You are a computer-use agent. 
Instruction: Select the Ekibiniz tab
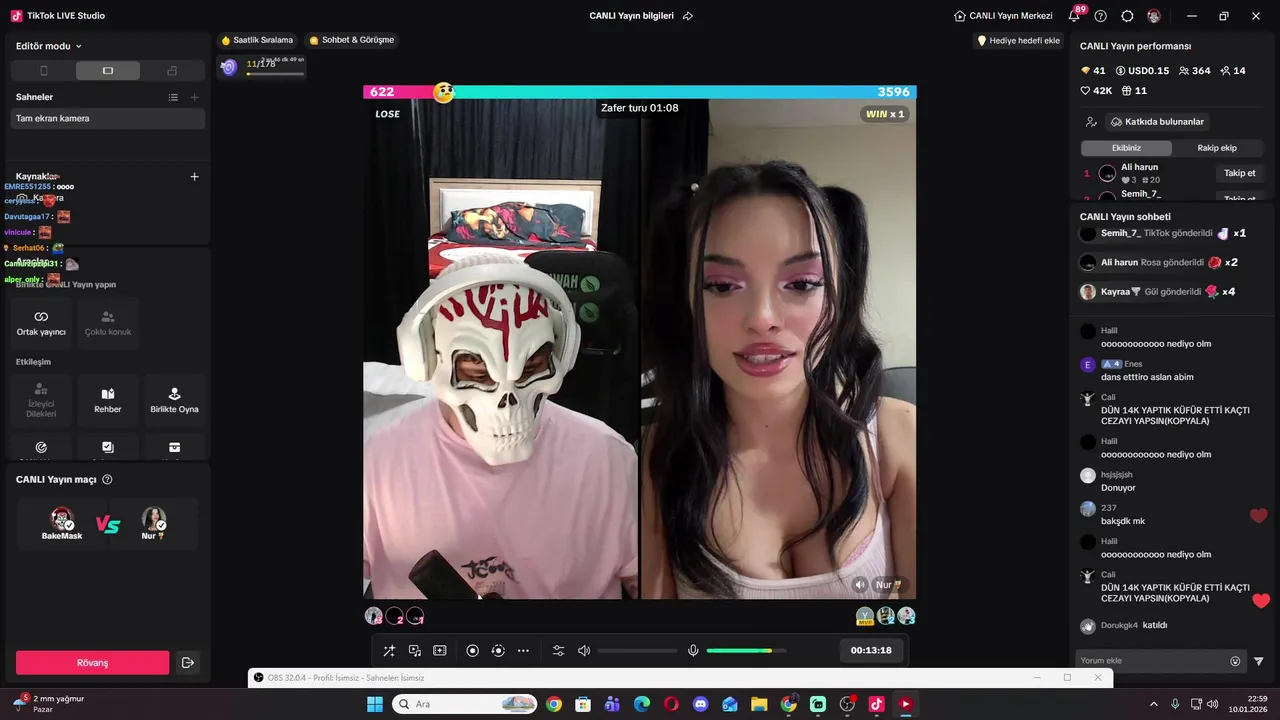(1126, 148)
